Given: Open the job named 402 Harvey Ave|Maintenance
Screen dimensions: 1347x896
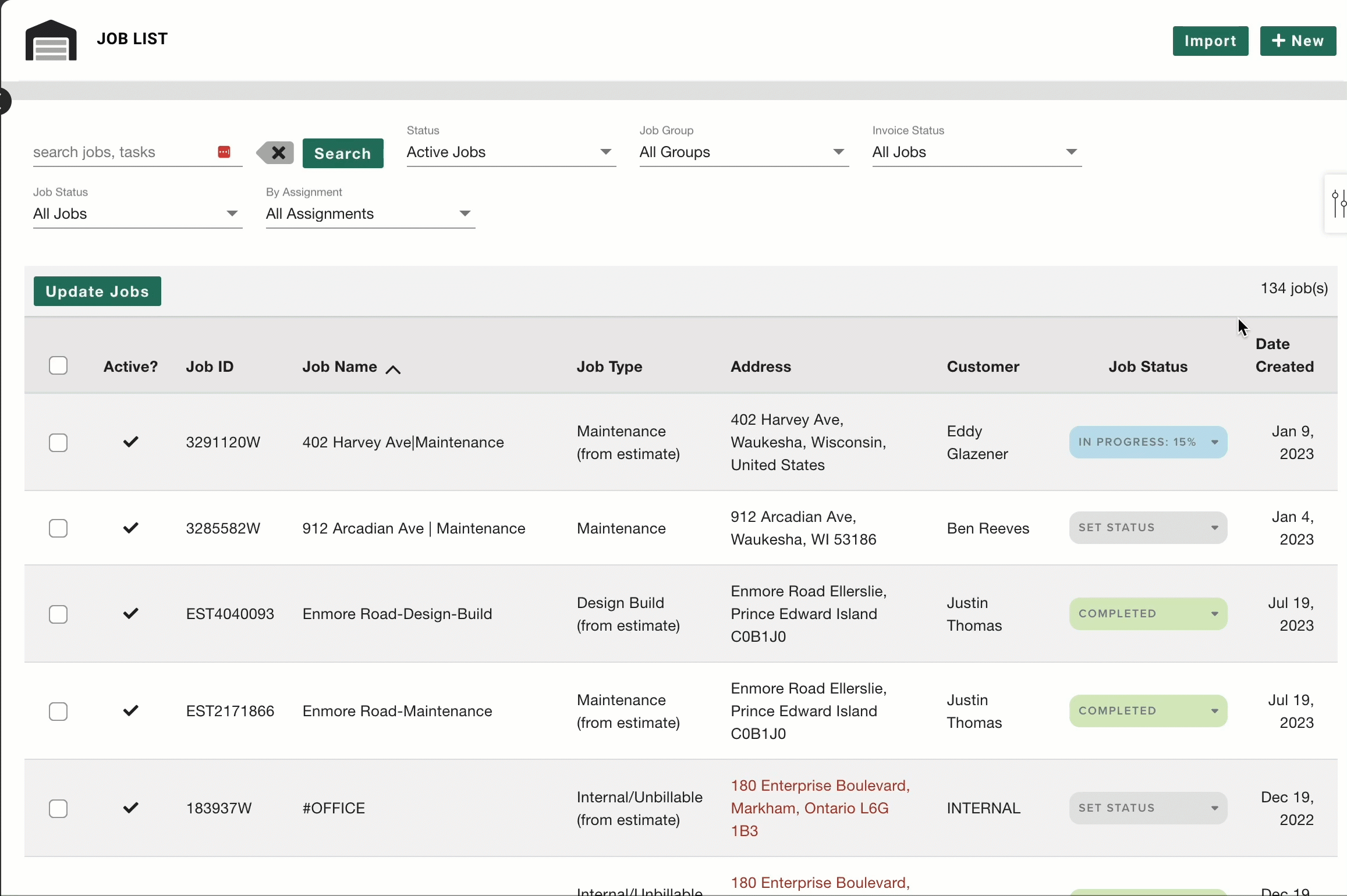Looking at the screenshot, I should 403,442.
